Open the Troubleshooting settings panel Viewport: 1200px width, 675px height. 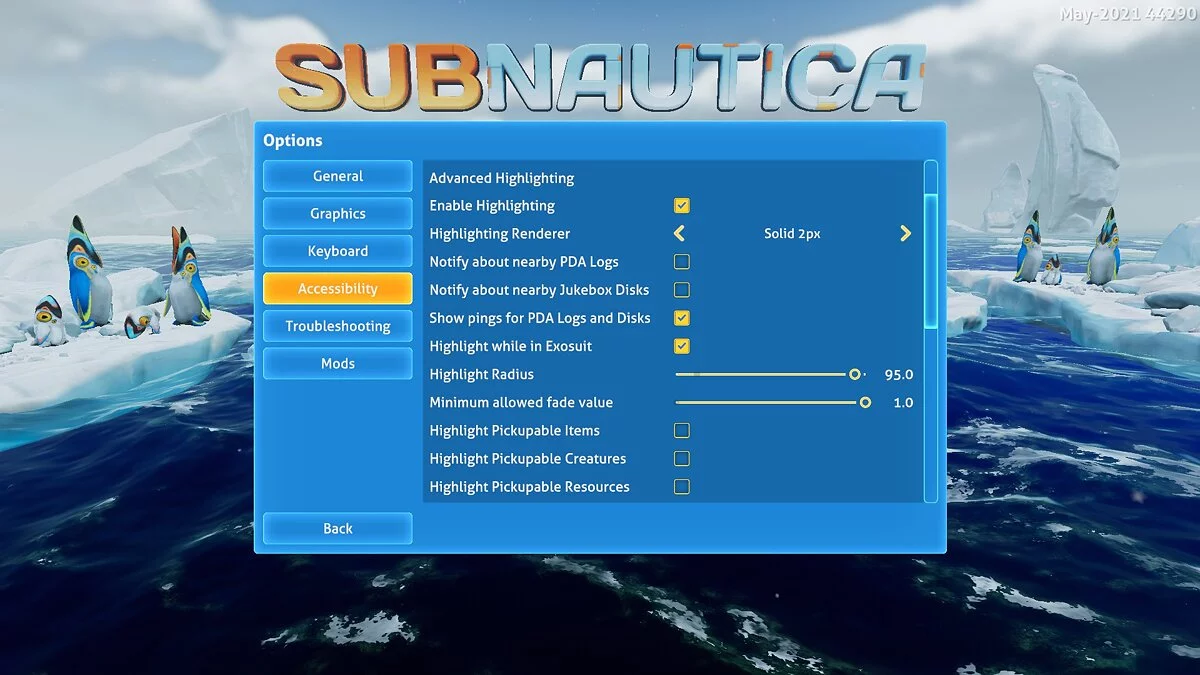click(x=337, y=325)
